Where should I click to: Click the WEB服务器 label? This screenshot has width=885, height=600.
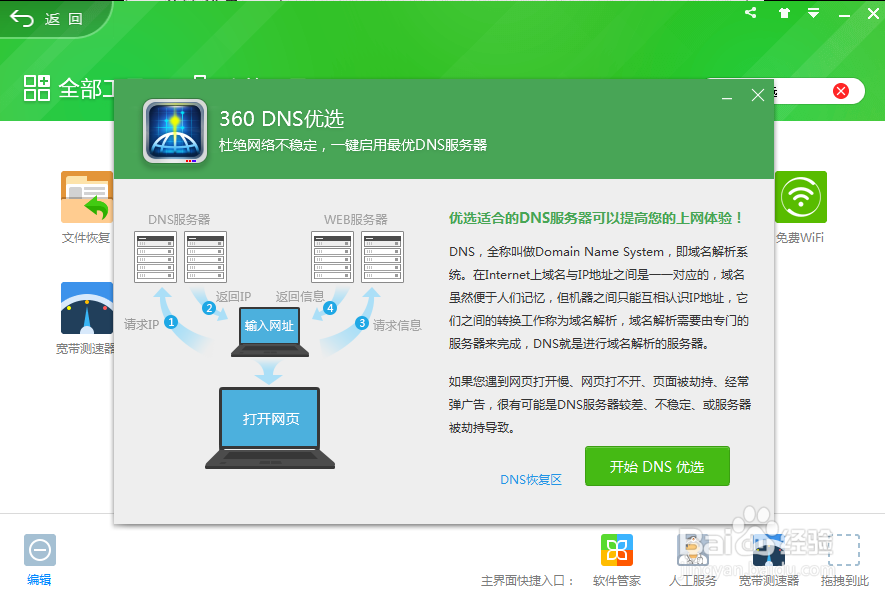click(x=356, y=220)
